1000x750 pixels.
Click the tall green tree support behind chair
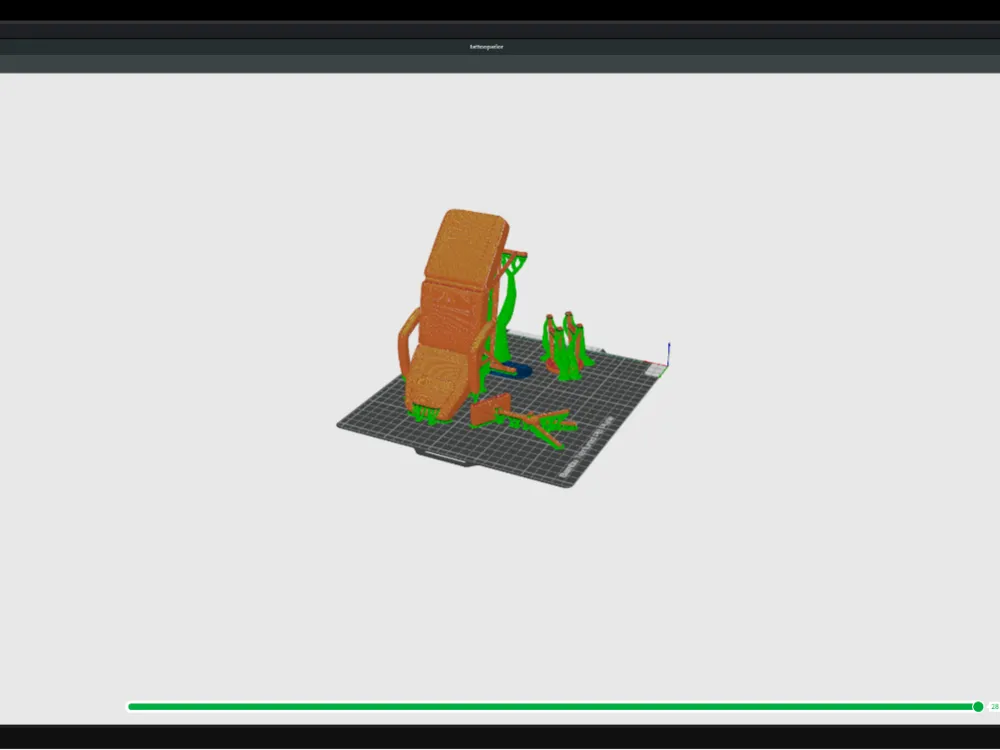(509, 306)
